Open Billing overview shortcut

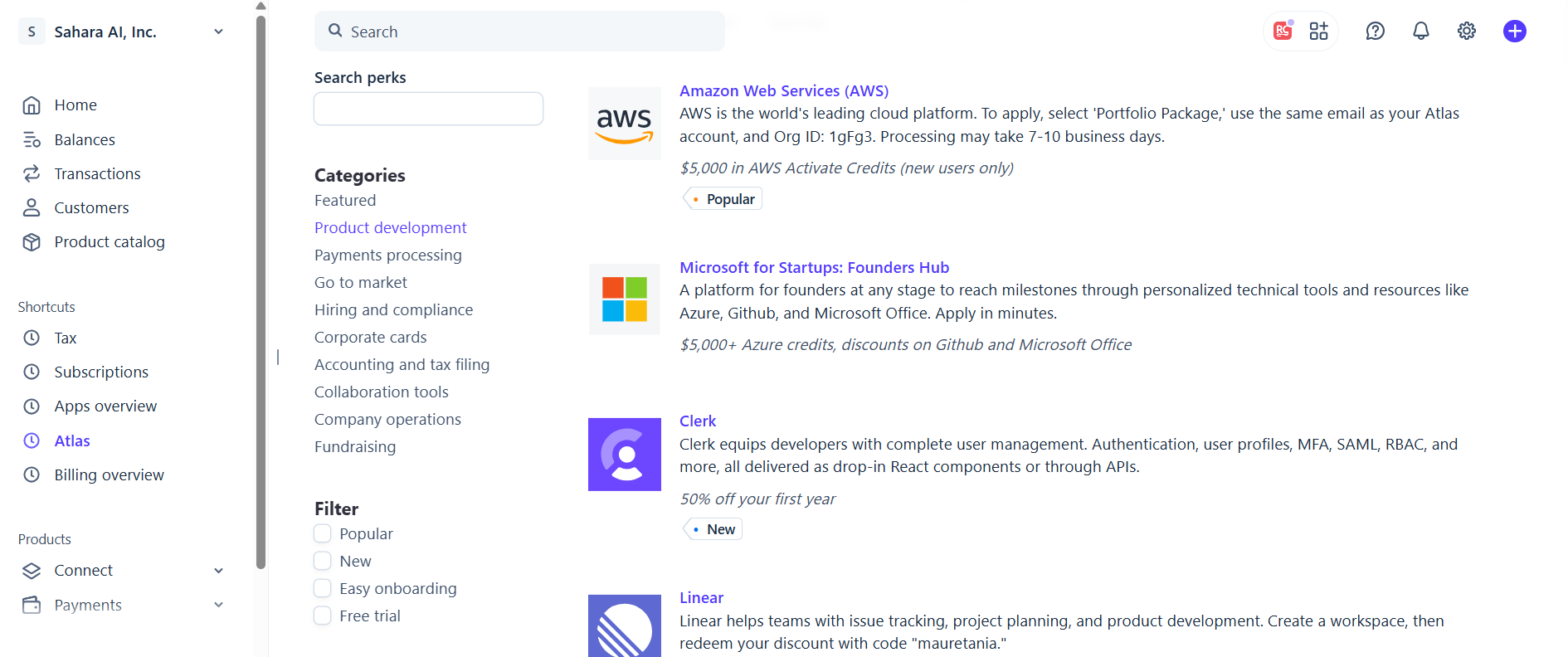[x=110, y=474]
